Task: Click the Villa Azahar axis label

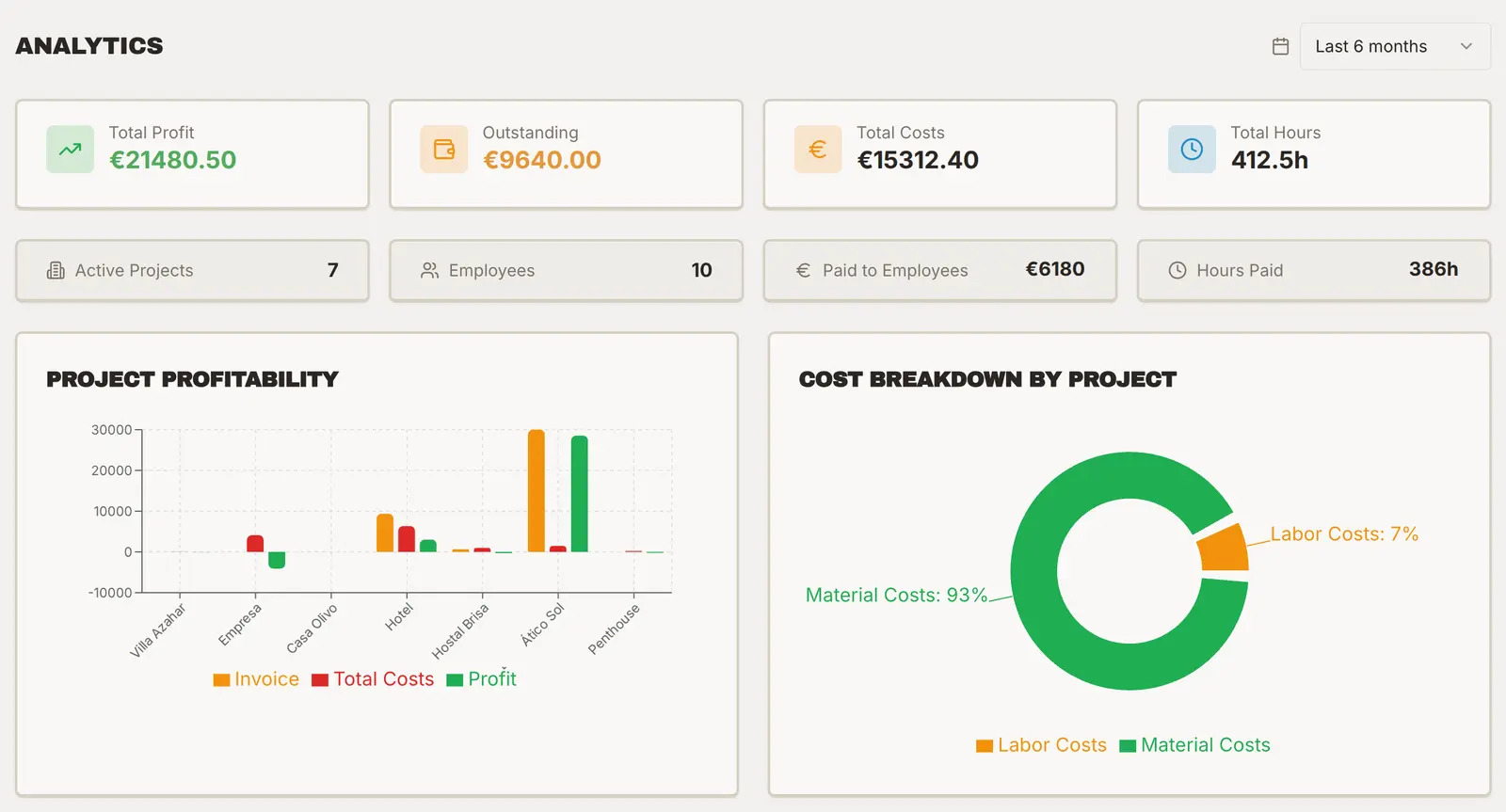Action: (x=158, y=630)
